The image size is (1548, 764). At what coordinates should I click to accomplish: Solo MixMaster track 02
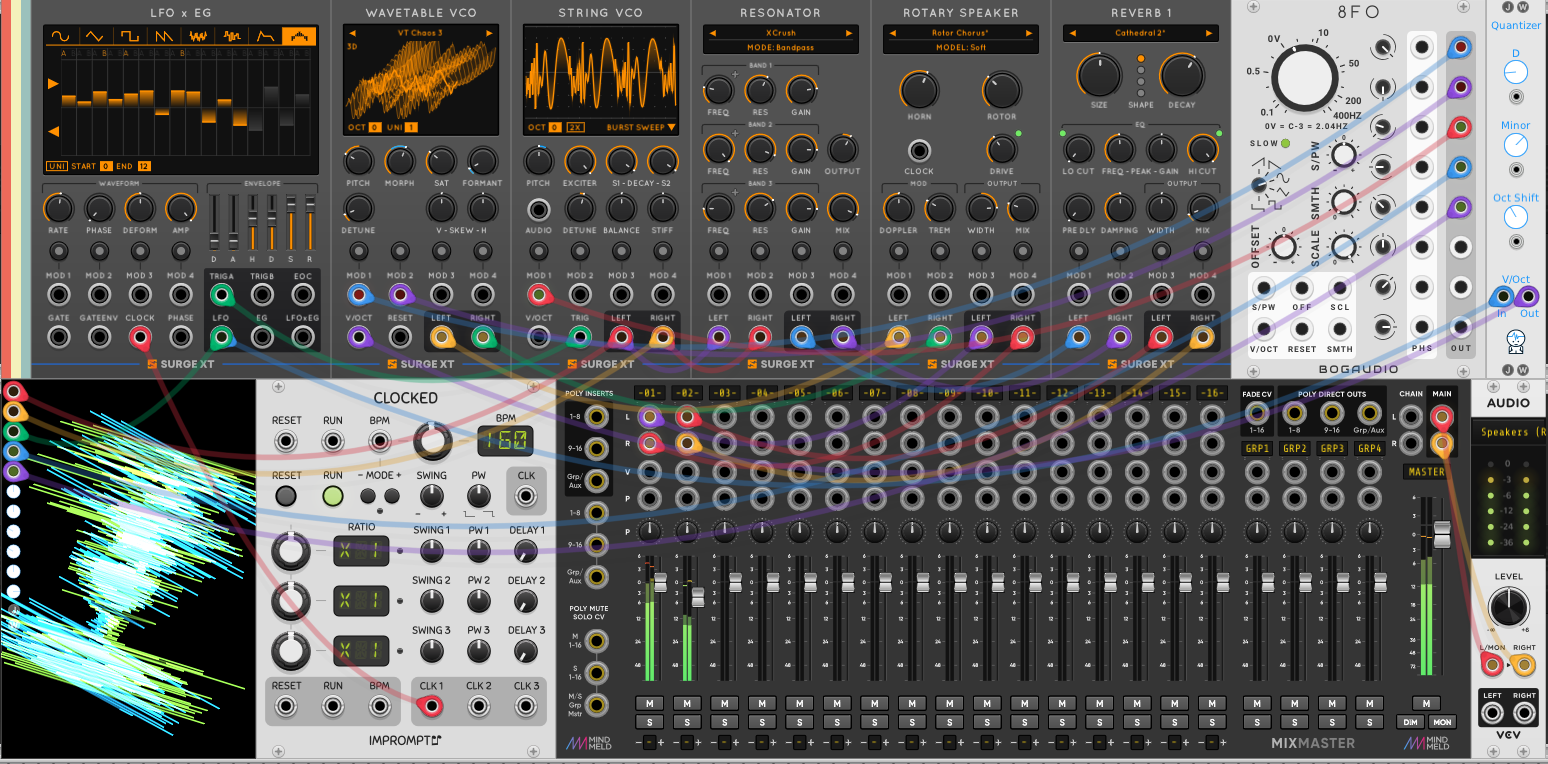pos(686,721)
